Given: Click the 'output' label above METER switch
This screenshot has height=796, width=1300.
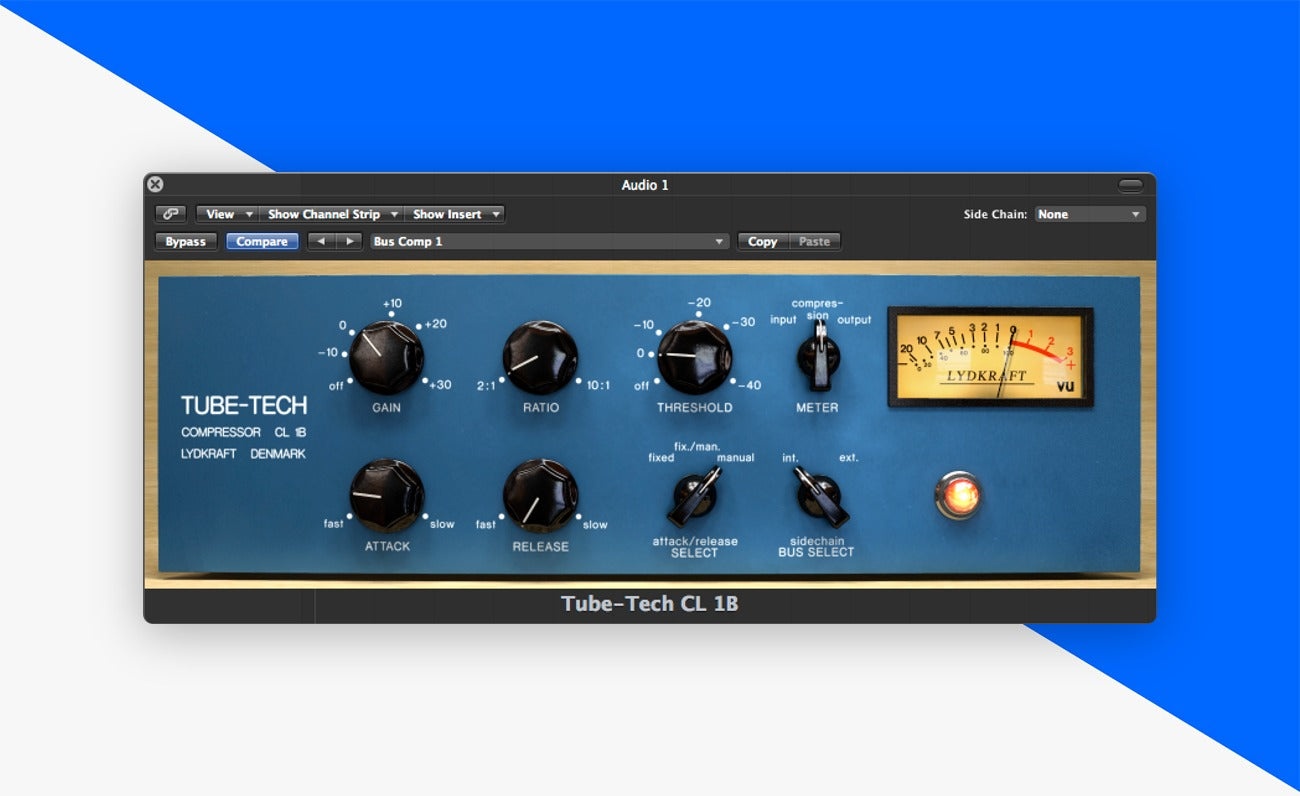Looking at the screenshot, I should (854, 320).
